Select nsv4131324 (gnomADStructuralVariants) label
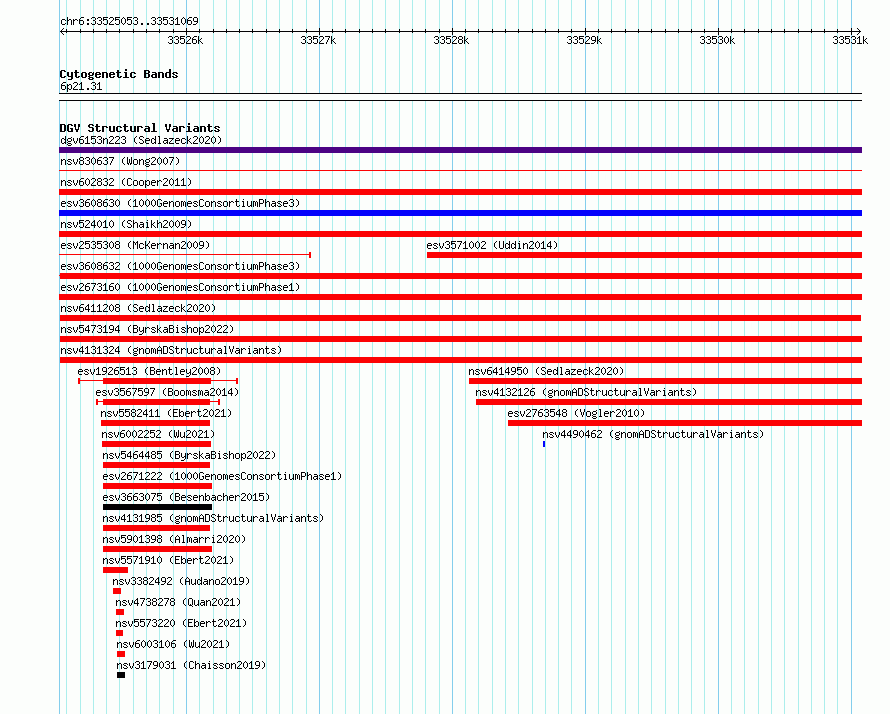890x714 pixels. click(171, 350)
